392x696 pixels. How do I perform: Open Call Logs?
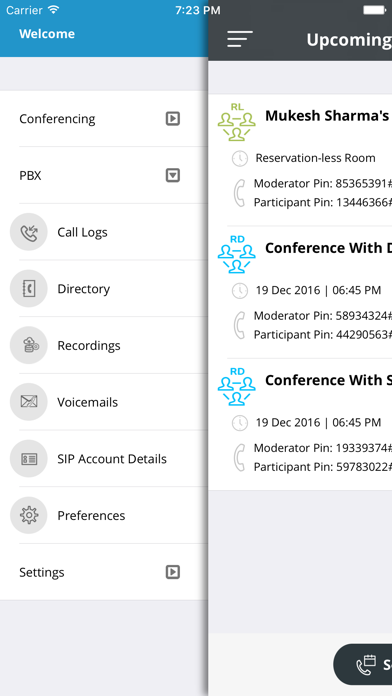(104, 232)
